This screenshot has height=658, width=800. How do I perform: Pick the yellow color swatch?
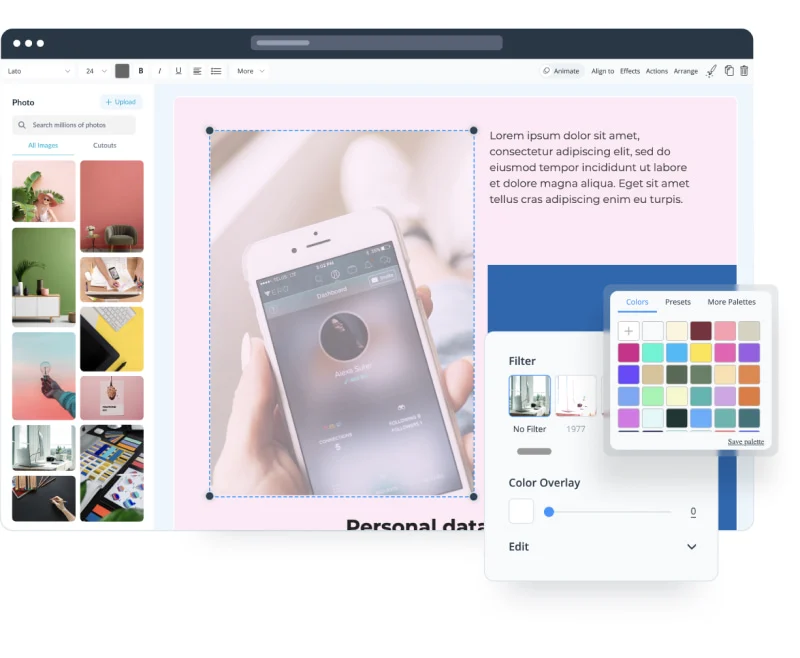(701, 352)
